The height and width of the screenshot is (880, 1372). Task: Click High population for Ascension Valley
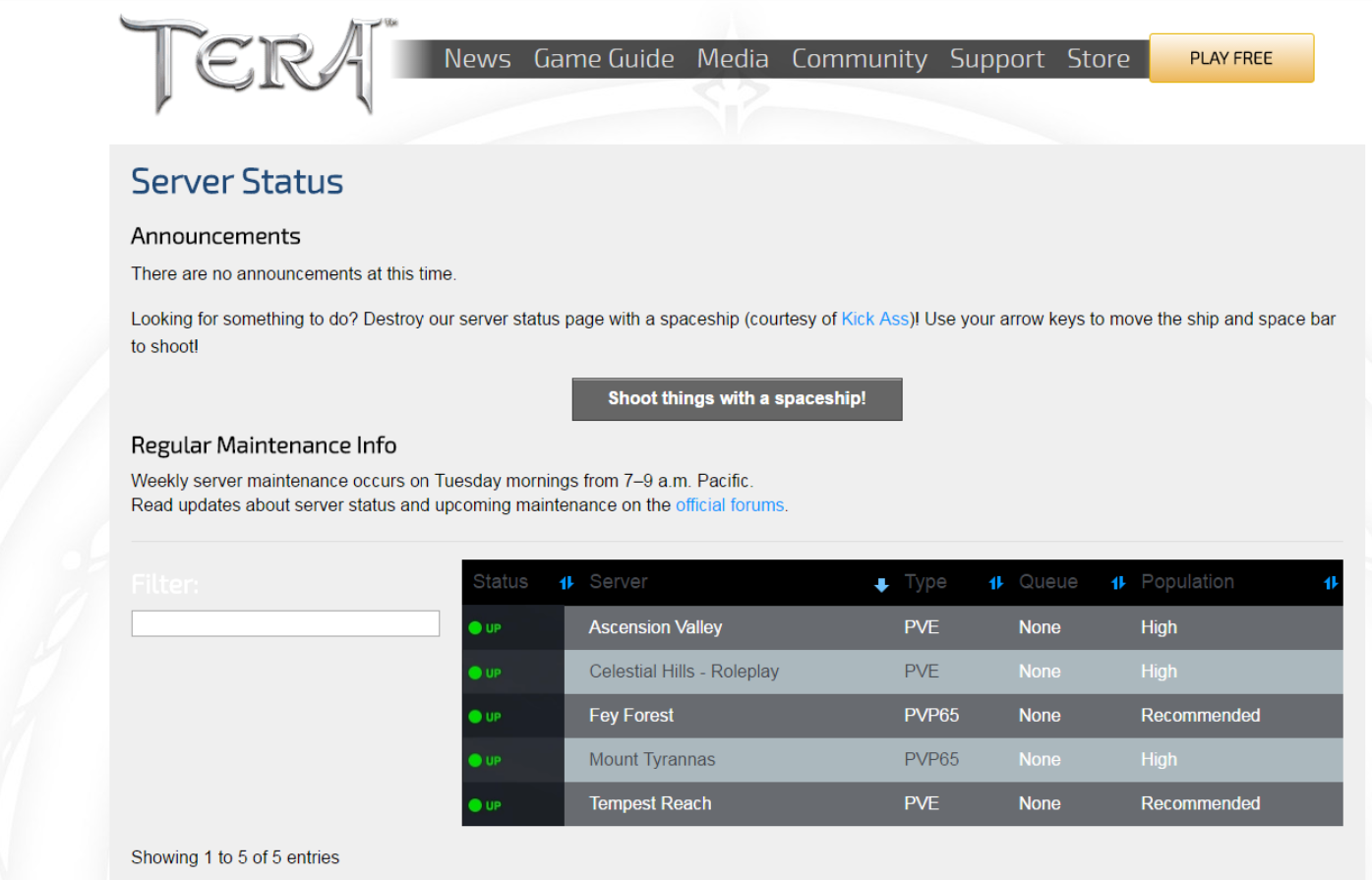[1159, 627]
